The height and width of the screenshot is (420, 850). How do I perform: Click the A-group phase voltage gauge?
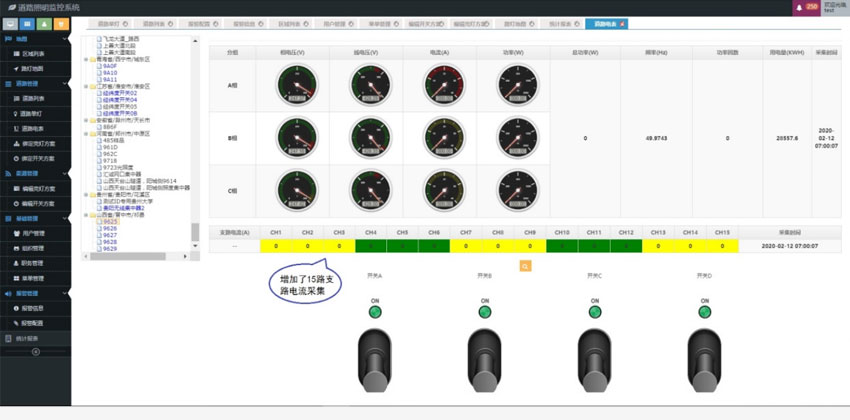(x=296, y=85)
